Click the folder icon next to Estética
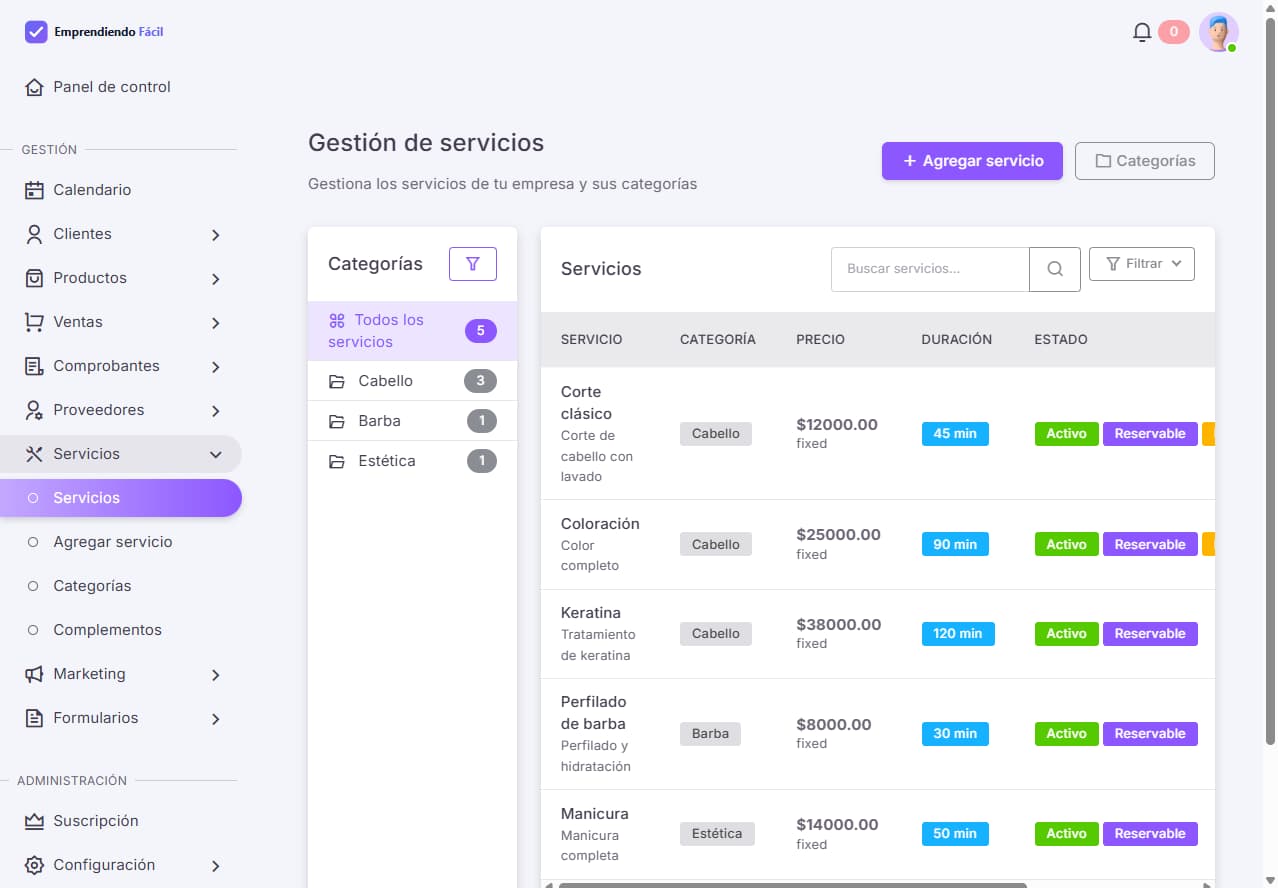Image resolution: width=1278 pixels, height=888 pixels. point(337,461)
